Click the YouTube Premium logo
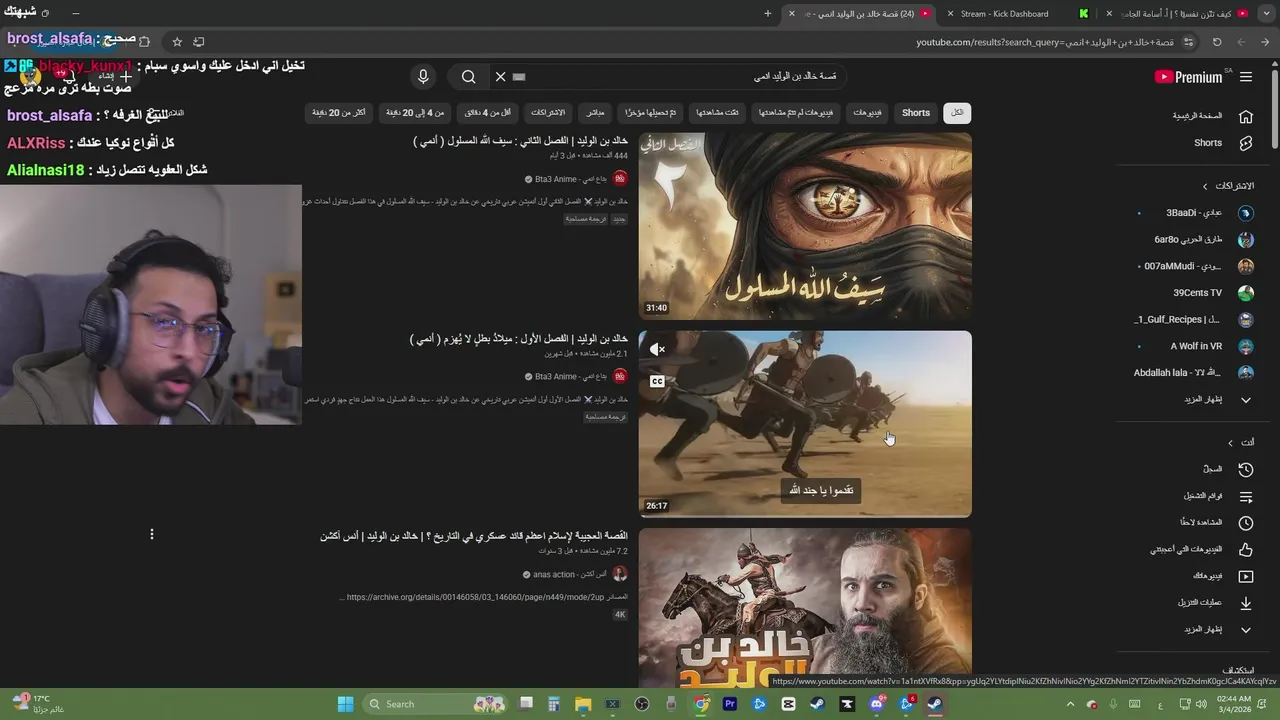The width and height of the screenshot is (1280, 720). coord(1189,77)
